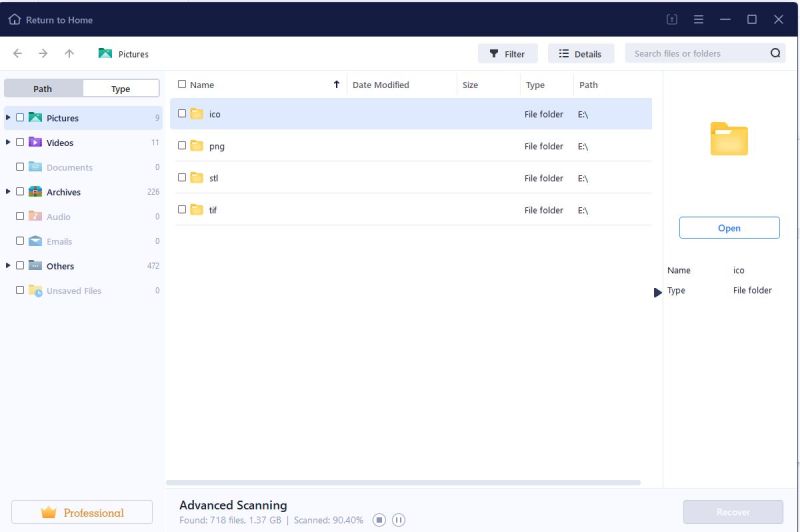Tick the Videos category checkbox

point(20,143)
